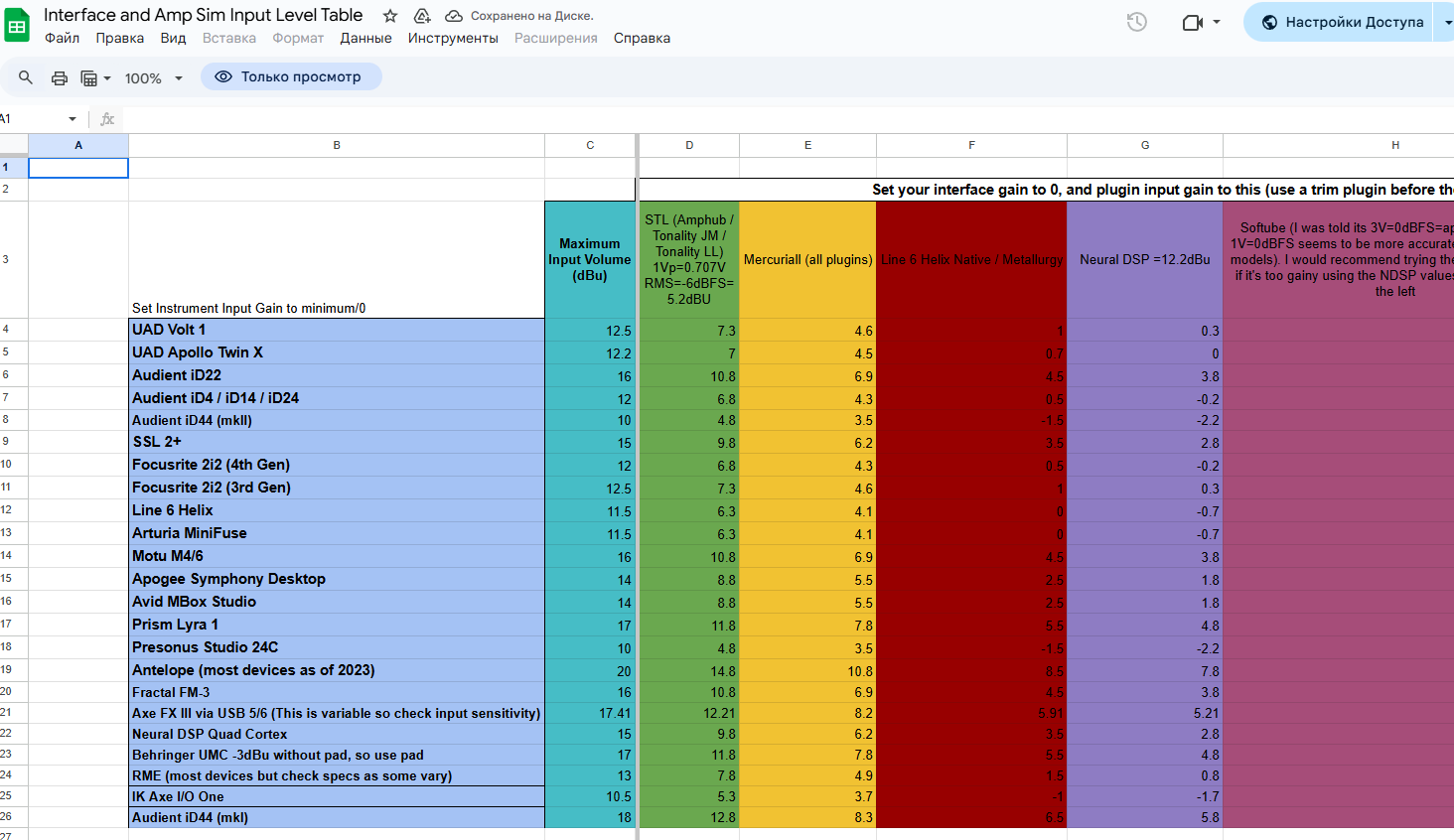Open the Google Sheets home logo

pyautogui.click(x=17, y=26)
